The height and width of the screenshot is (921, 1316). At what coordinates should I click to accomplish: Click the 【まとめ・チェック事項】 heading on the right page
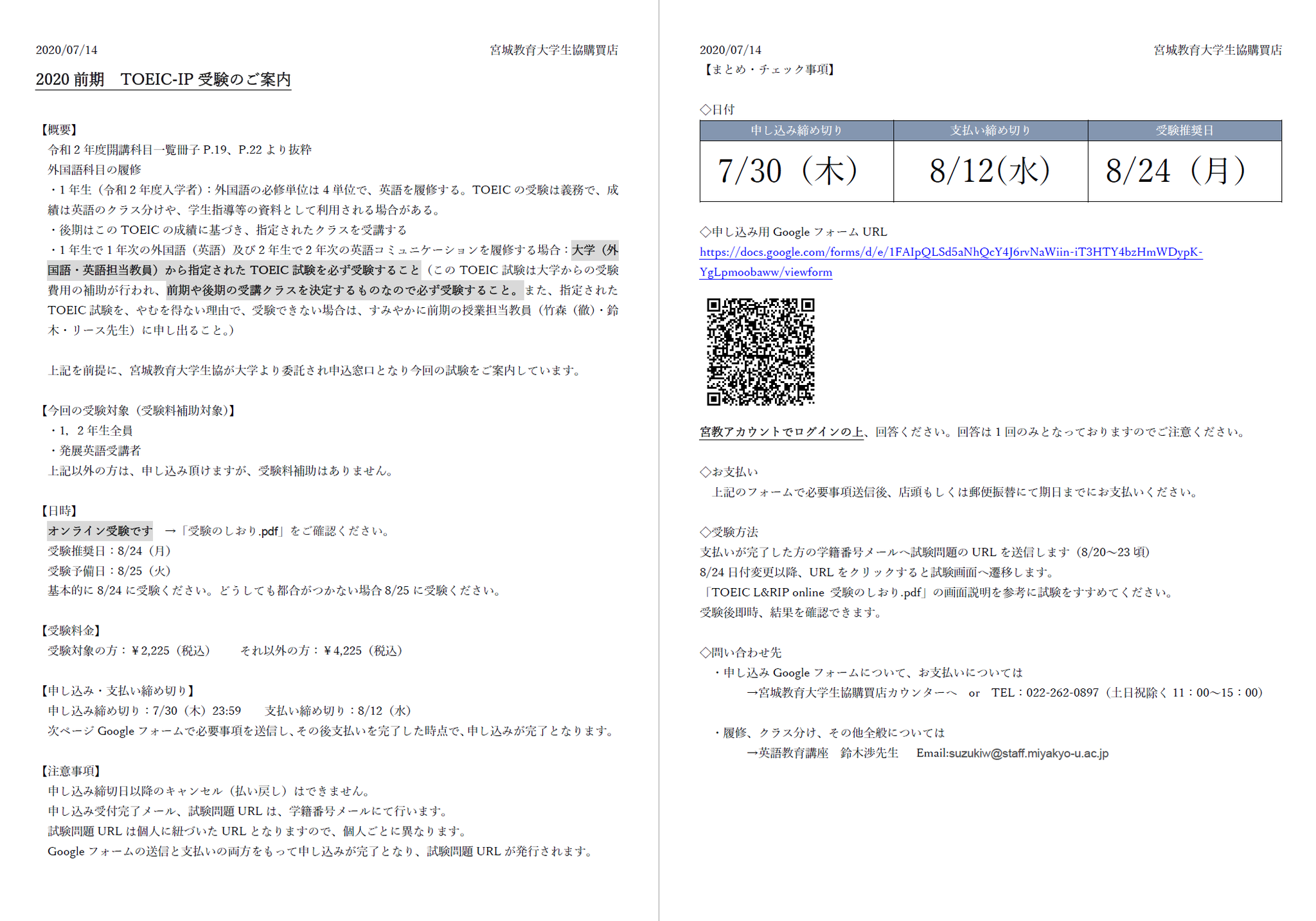pos(769,69)
